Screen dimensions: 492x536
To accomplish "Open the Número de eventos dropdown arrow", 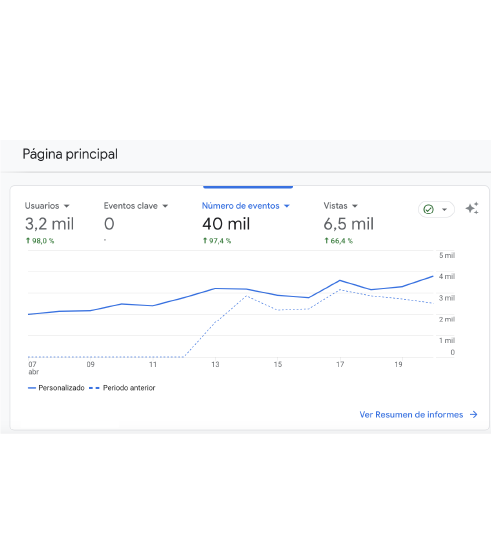I will click(287, 206).
